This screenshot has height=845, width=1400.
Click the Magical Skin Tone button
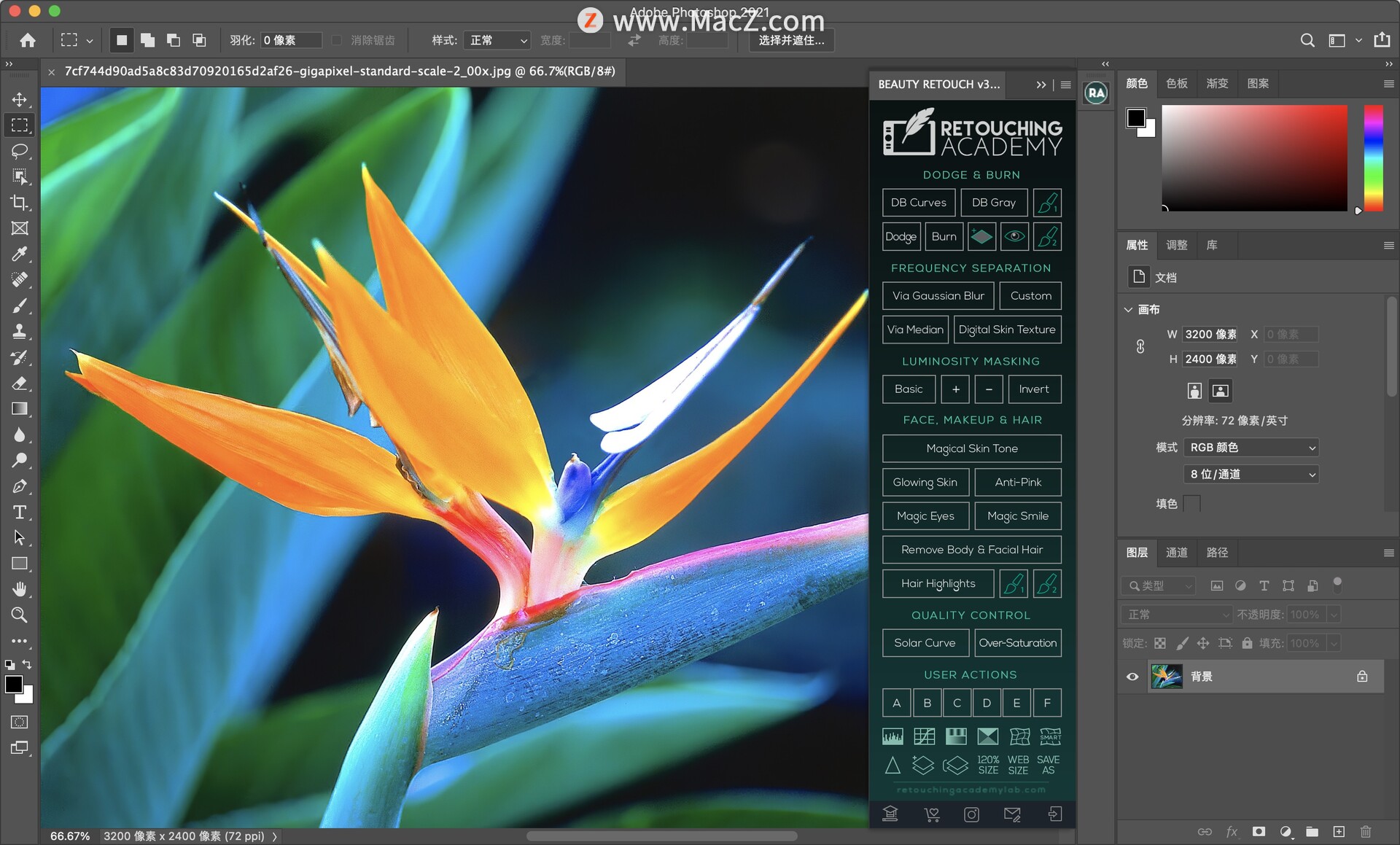coord(971,448)
